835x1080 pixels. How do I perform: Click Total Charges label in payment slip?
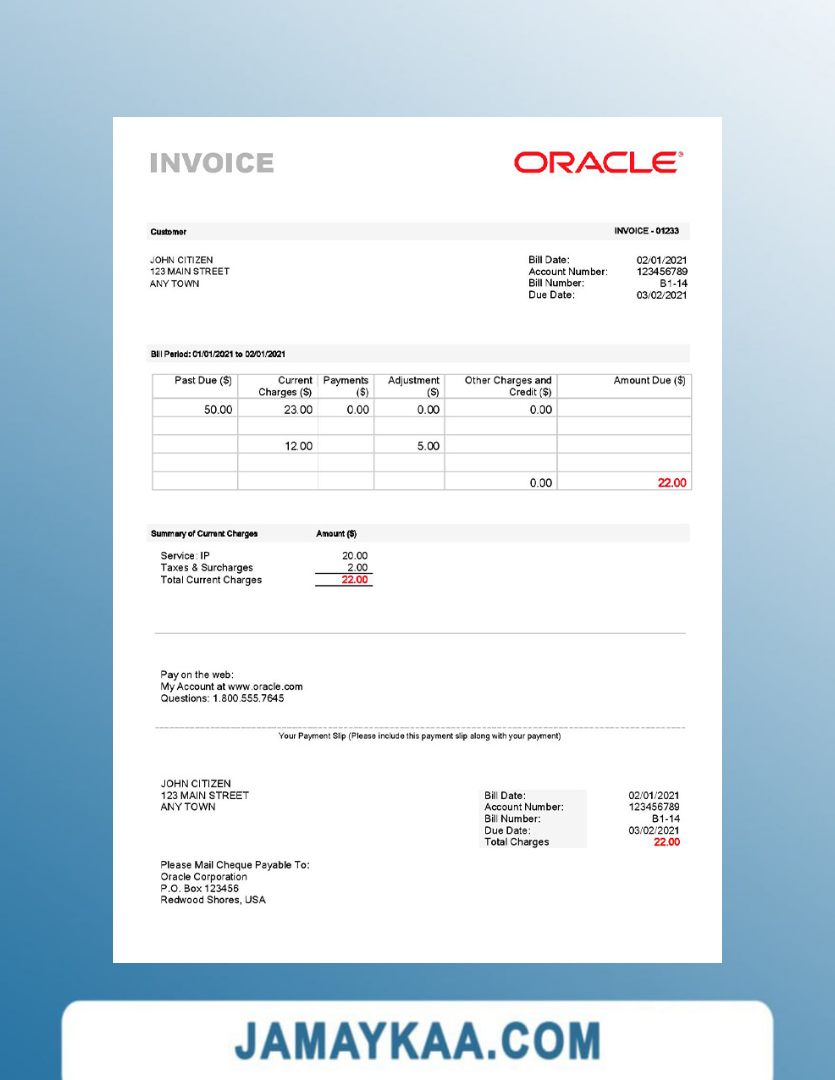click(x=516, y=842)
